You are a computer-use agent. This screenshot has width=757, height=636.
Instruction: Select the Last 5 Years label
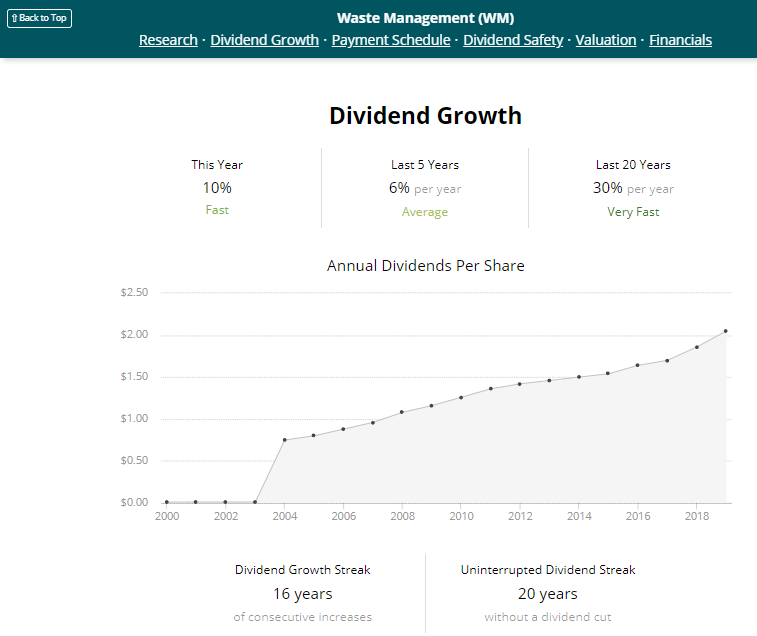click(x=425, y=165)
